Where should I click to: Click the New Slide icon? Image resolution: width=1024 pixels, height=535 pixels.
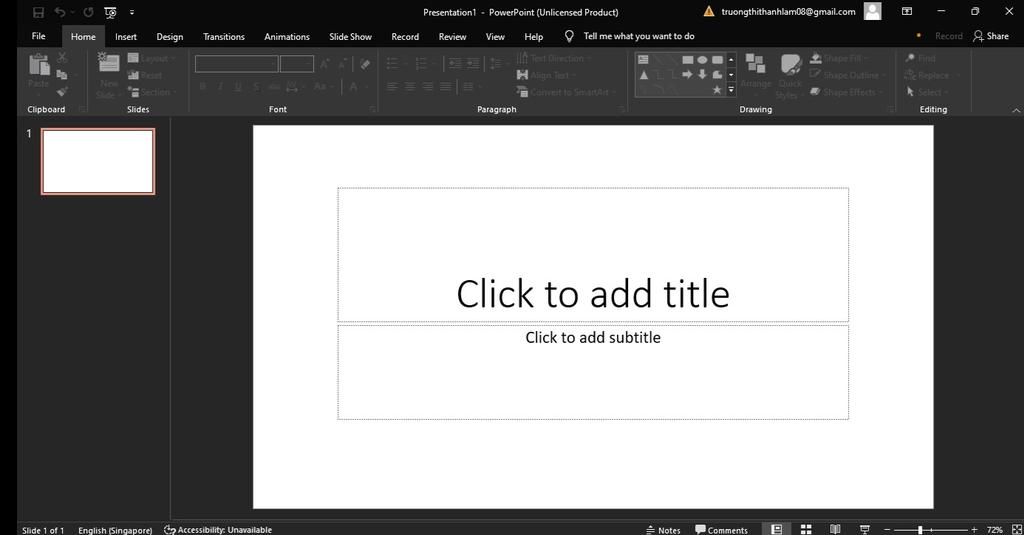click(x=108, y=62)
